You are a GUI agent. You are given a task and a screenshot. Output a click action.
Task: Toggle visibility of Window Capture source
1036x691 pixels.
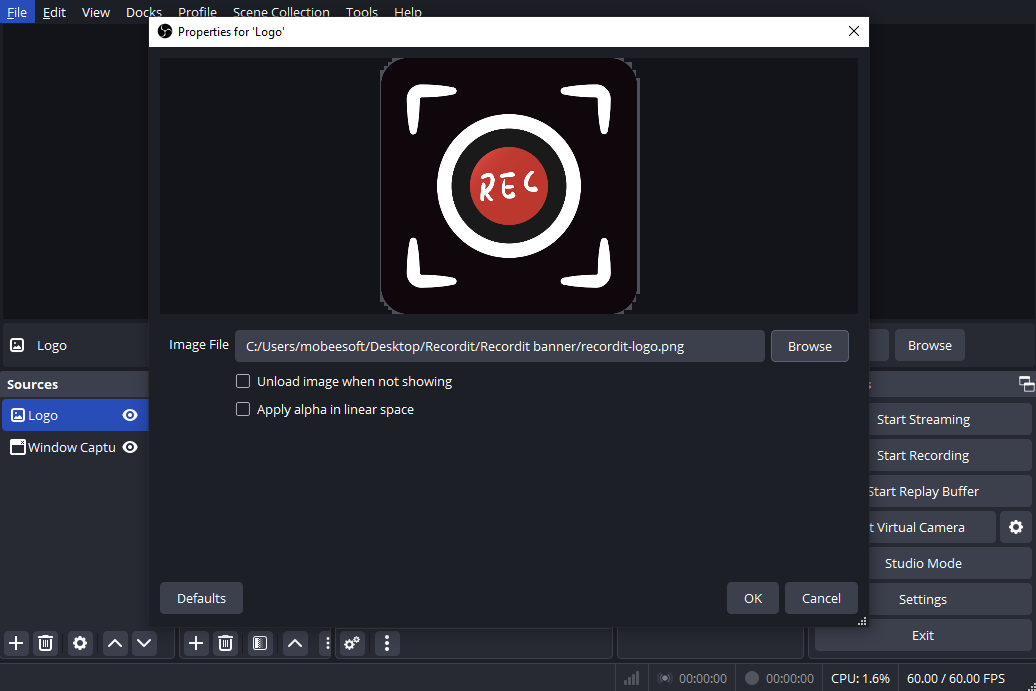coord(130,447)
